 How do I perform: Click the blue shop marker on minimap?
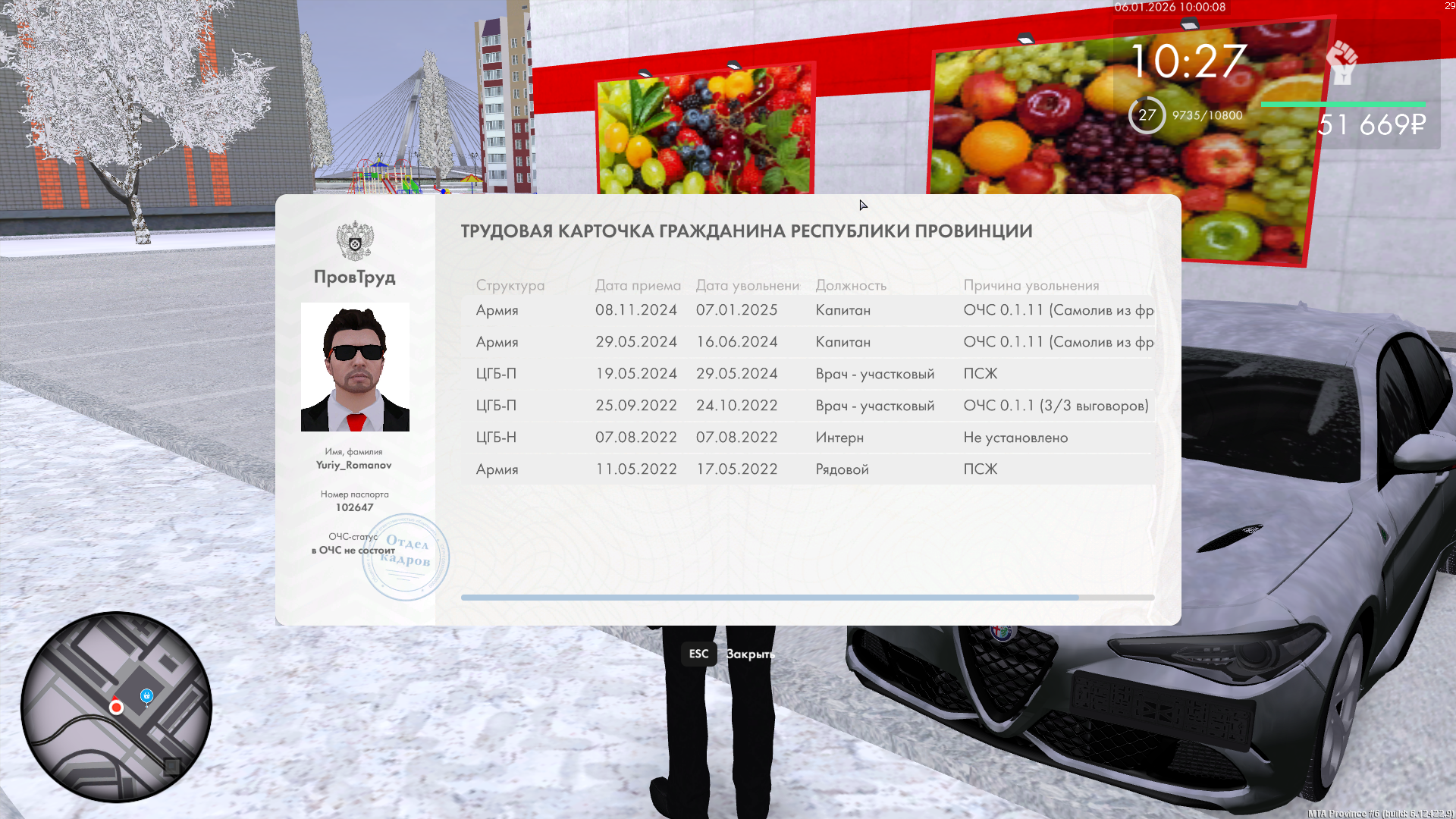147,695
